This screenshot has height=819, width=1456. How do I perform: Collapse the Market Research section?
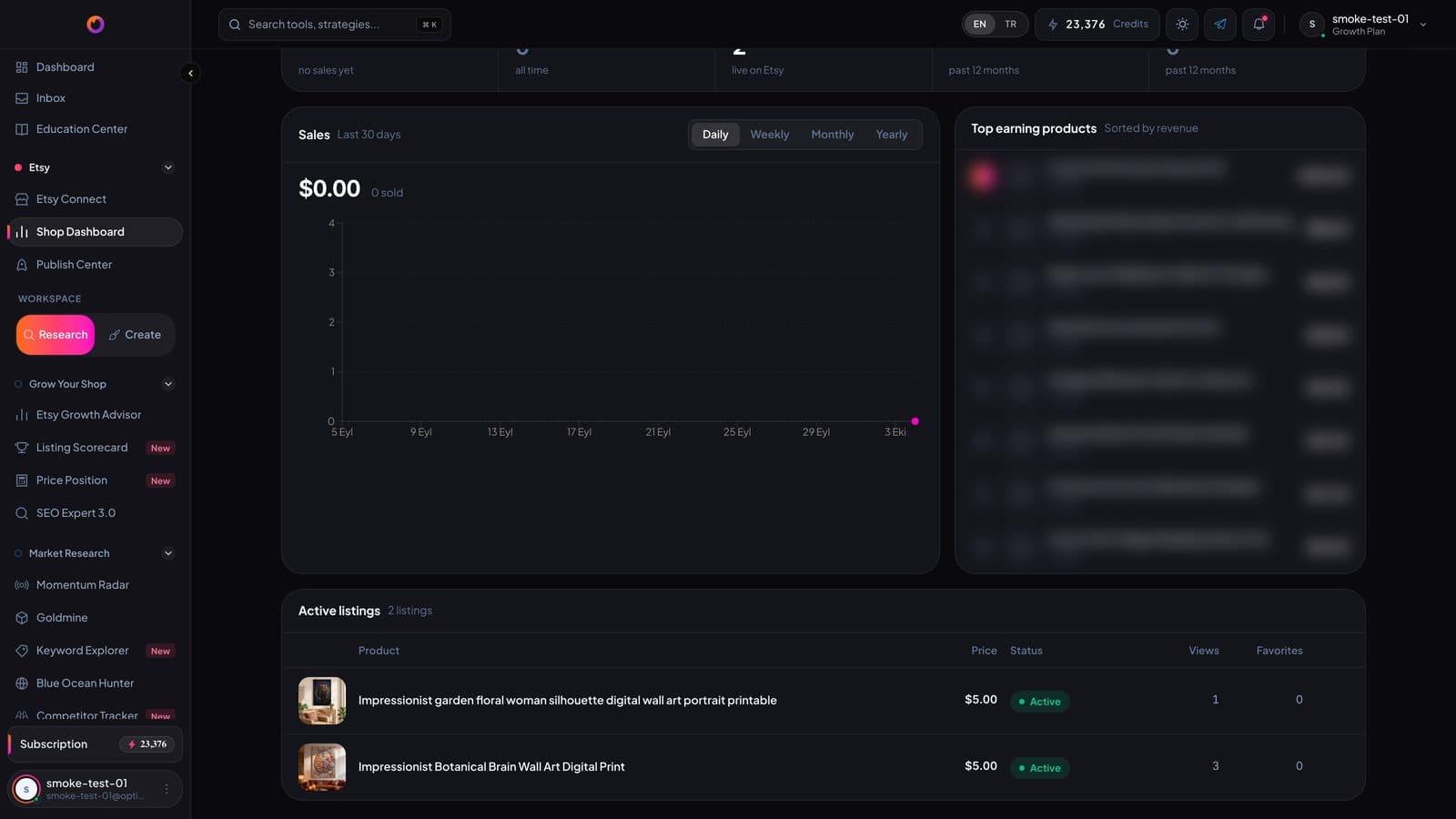(167, 553)
